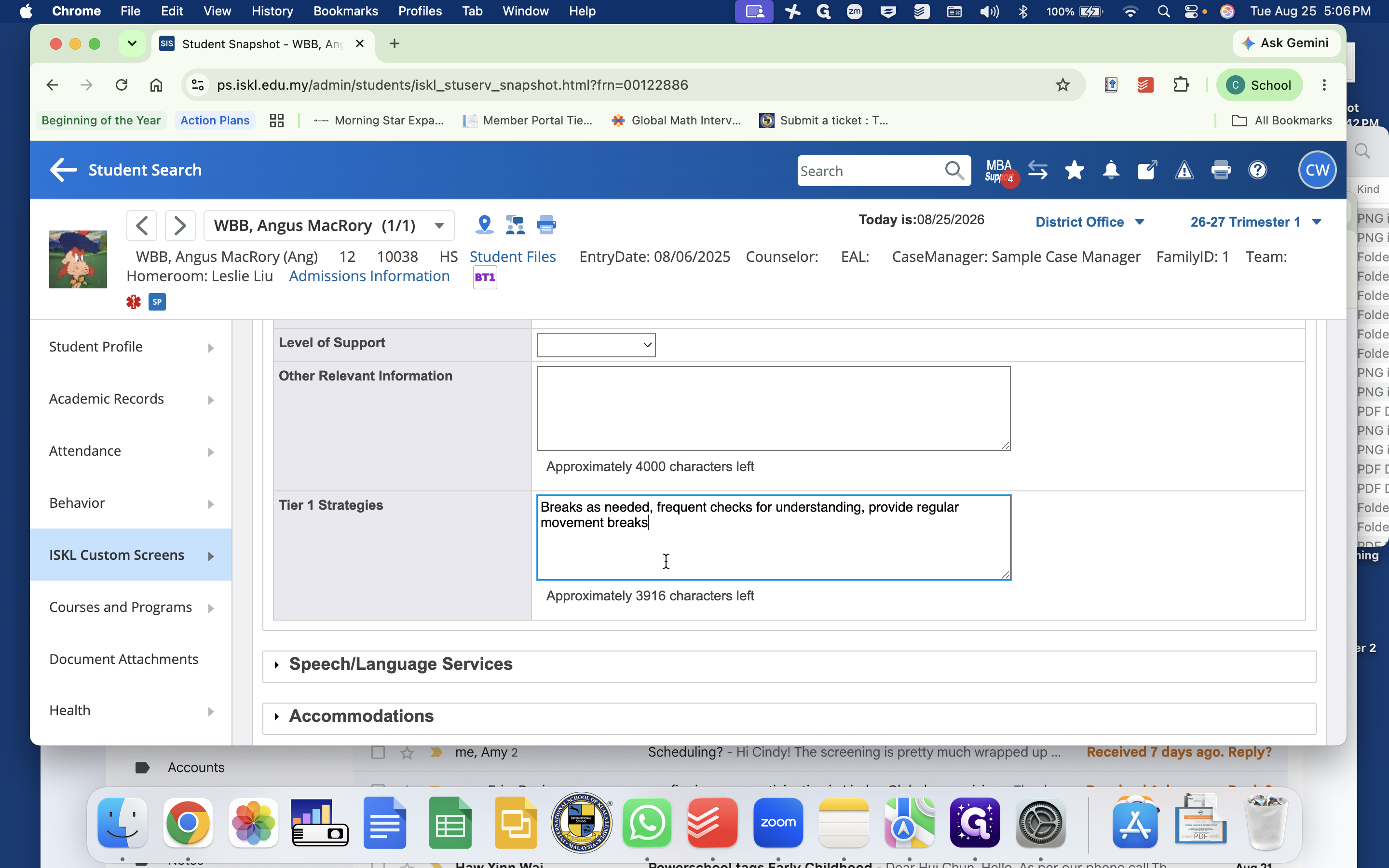Expand Attendance sidebar menu

(x=131, y=451)
